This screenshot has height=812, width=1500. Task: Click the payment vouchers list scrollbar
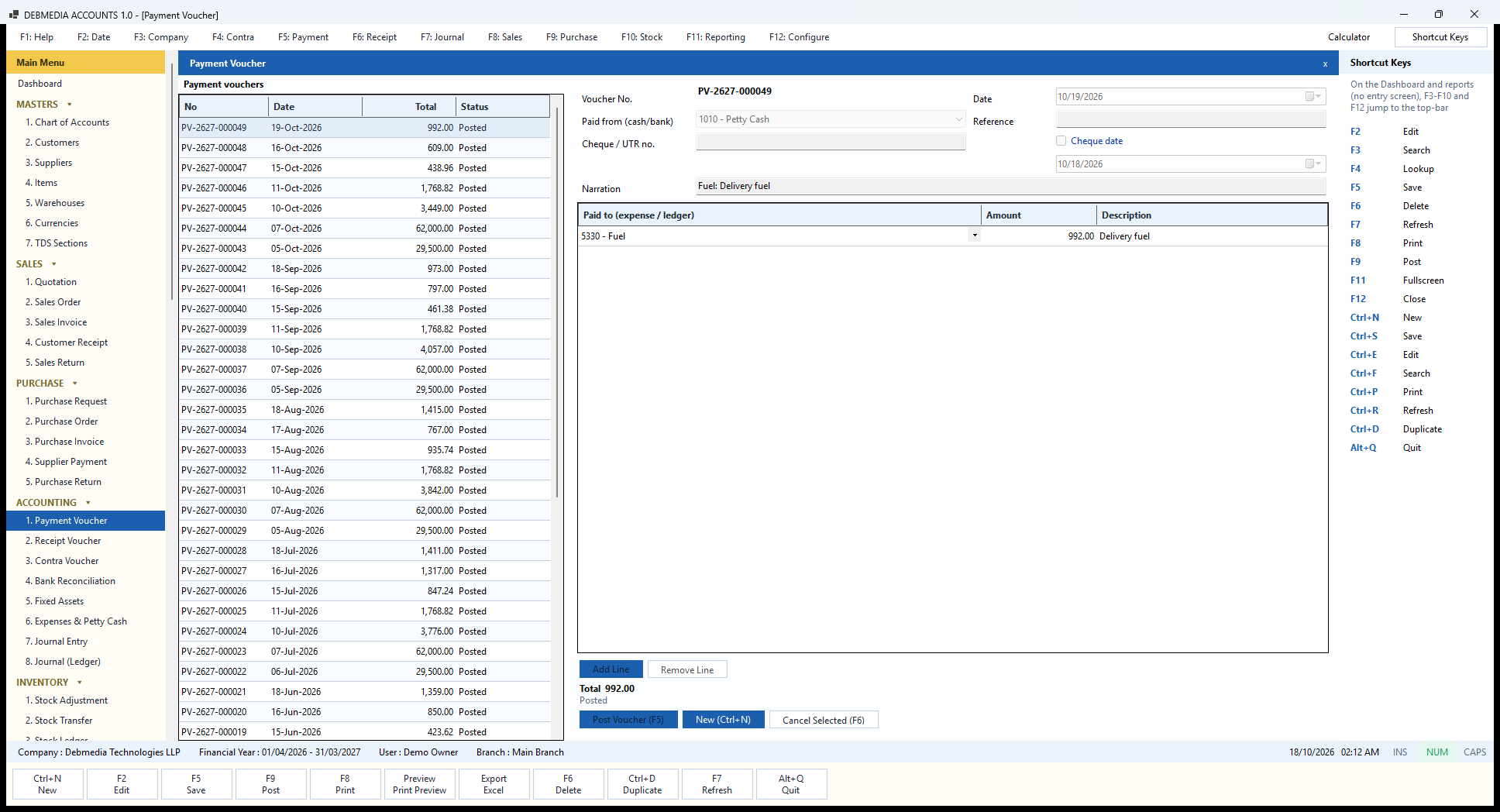[x=557, y=302]
